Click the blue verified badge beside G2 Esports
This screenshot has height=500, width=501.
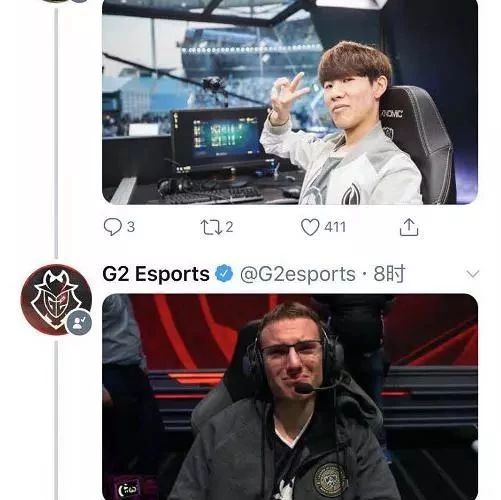[x=224, y=274]
